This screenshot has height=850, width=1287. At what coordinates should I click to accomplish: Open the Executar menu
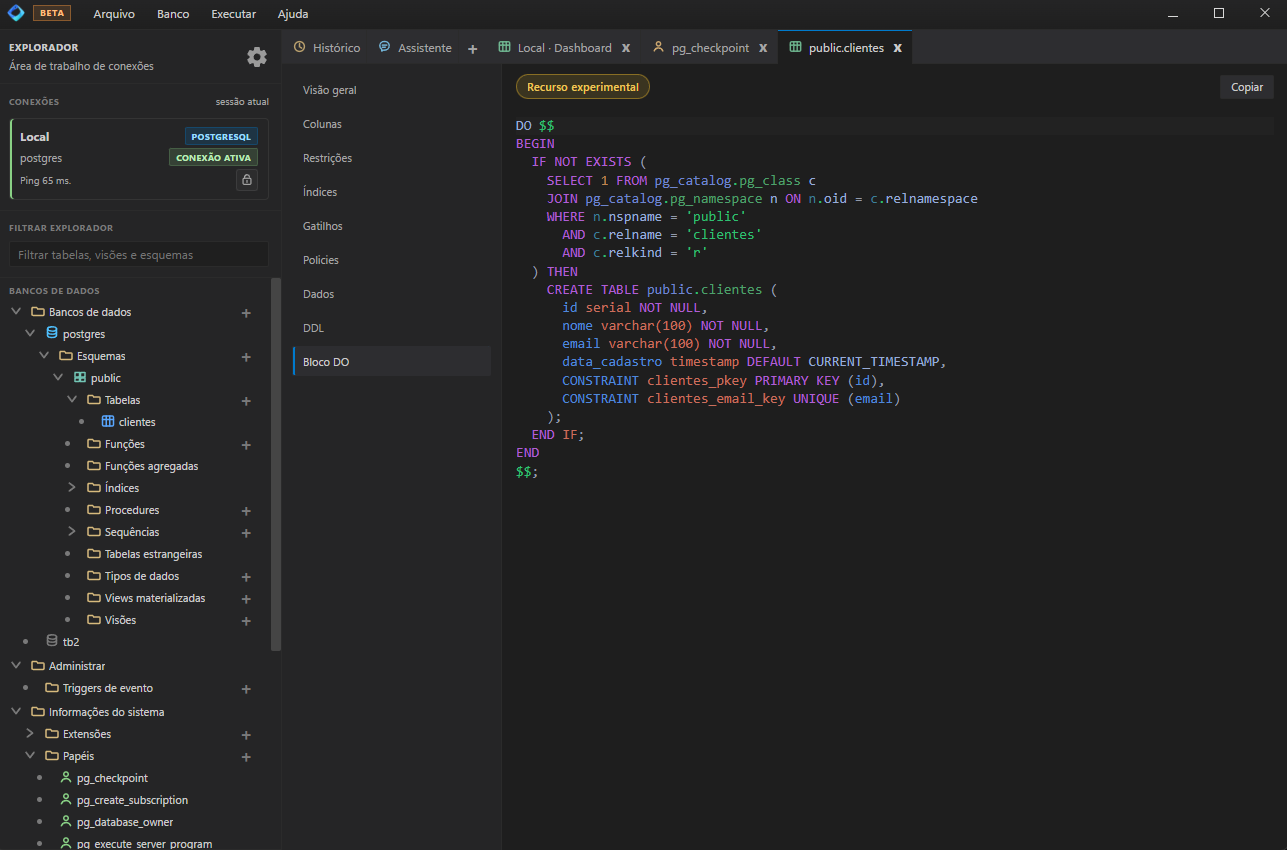[233, 14]
